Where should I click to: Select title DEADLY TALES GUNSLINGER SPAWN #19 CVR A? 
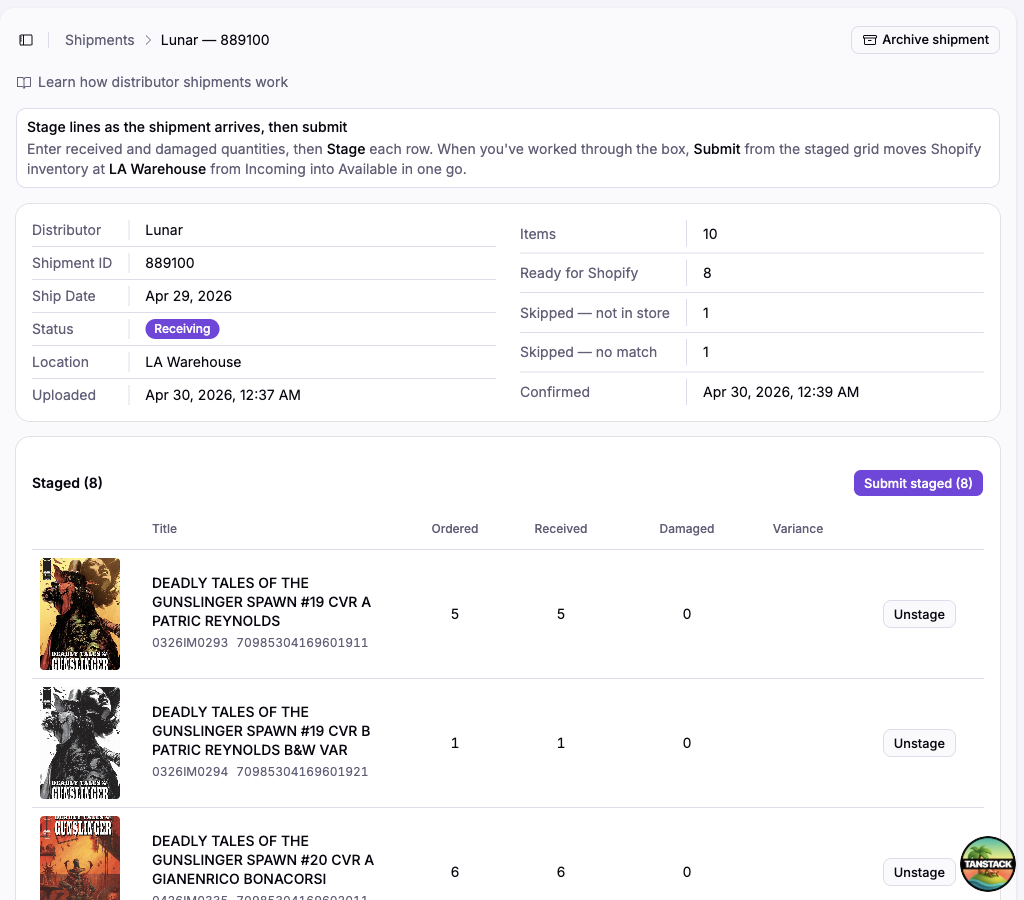click(261, 602)
